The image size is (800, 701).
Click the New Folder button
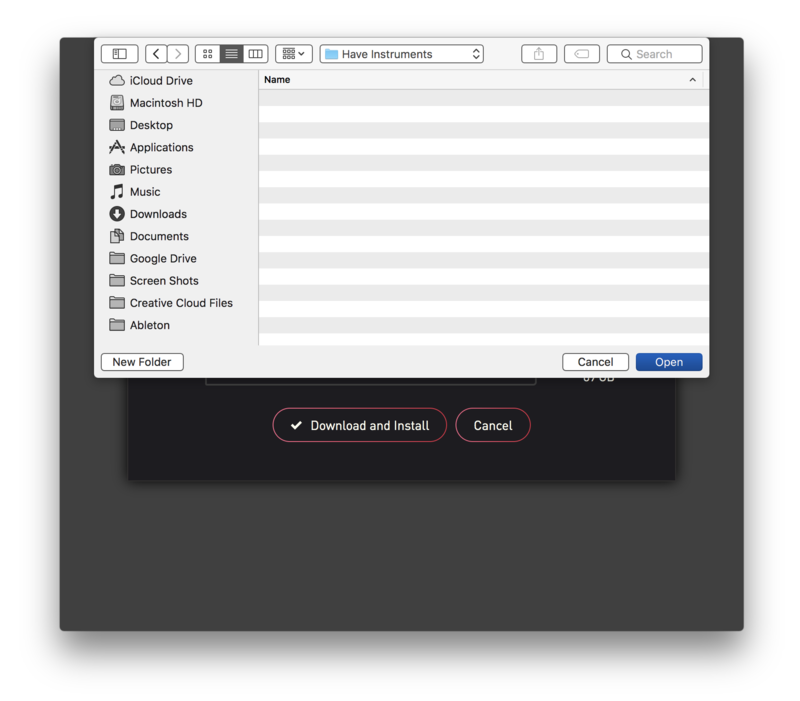tap(142, 362)
